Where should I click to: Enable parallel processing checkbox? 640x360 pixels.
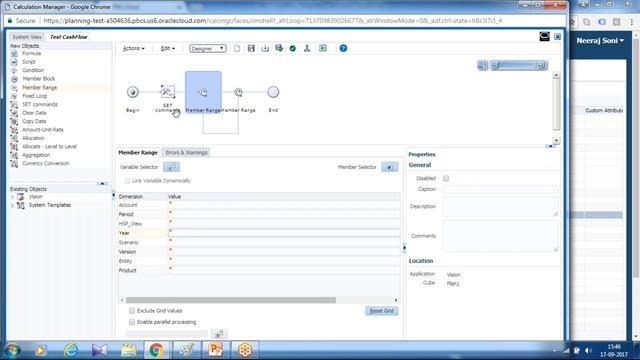[132, 322]
